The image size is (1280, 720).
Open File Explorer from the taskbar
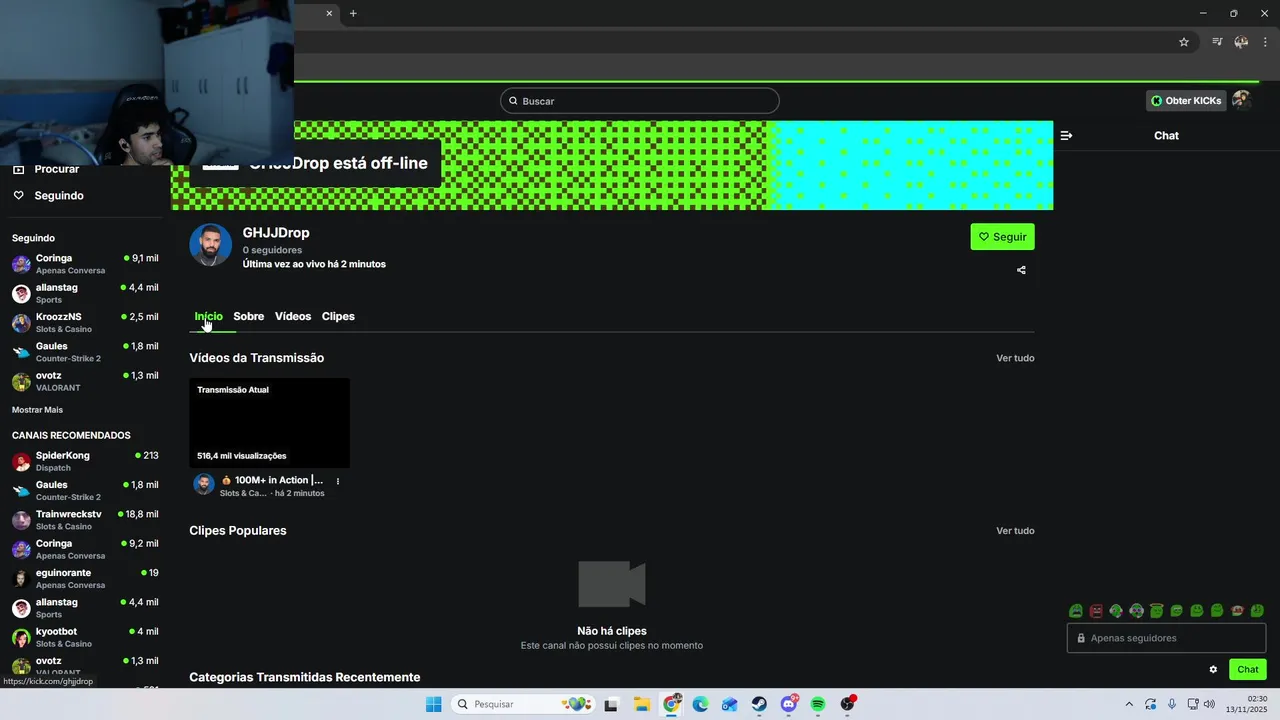click(642, 704)
